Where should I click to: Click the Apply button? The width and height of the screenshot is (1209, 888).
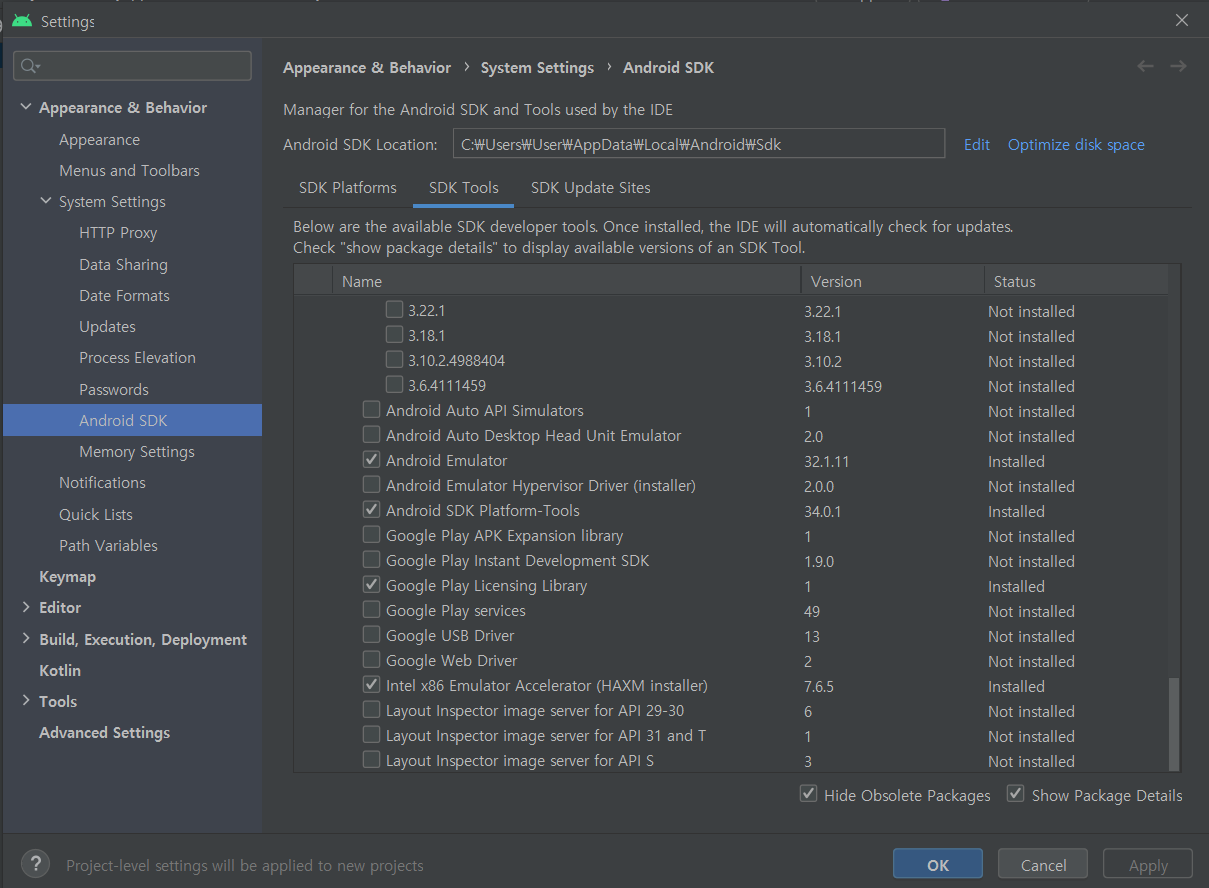coord(1148,865)
